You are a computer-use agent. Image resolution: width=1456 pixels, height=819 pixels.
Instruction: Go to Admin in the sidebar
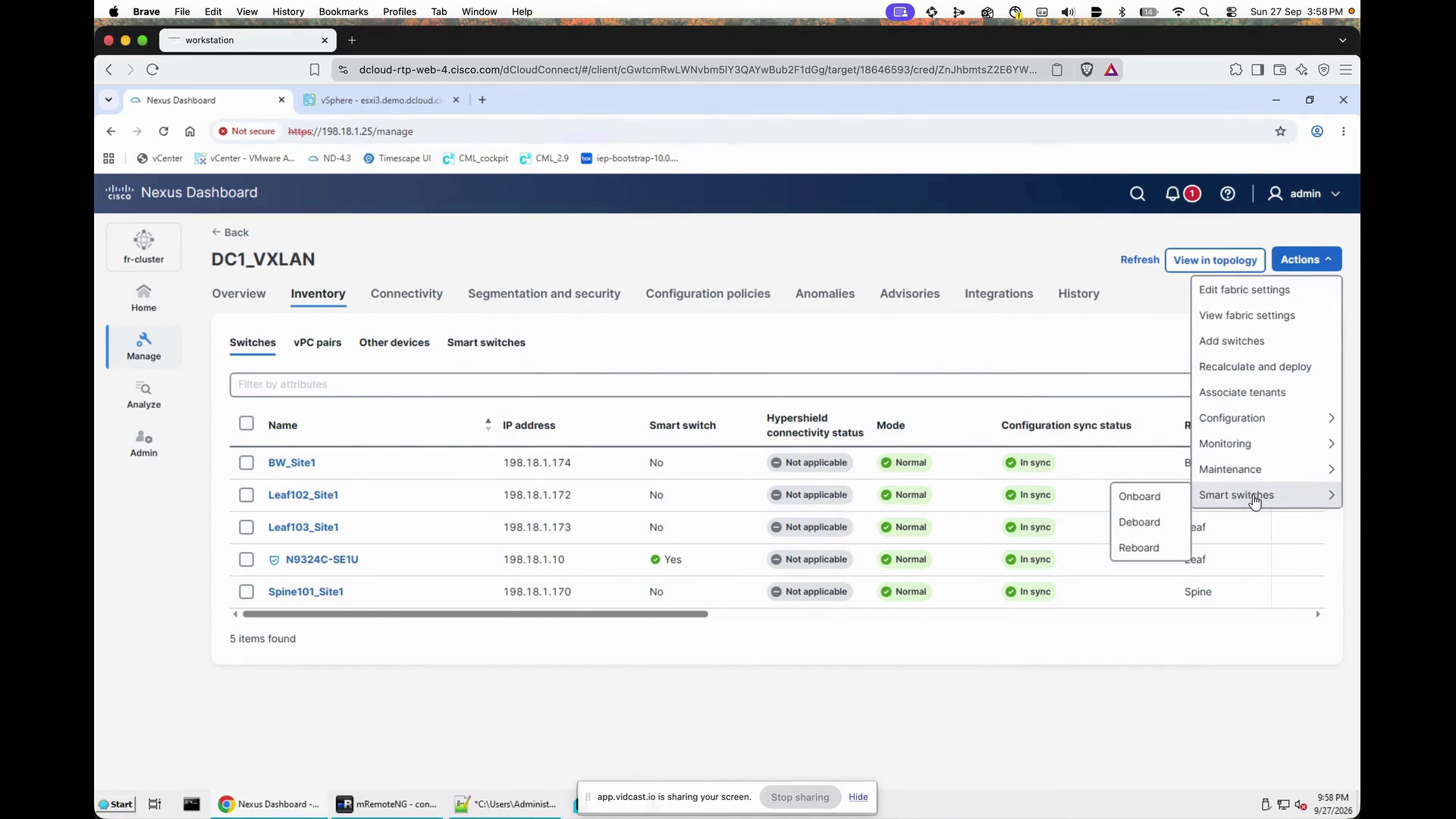(x=143, y=444)
